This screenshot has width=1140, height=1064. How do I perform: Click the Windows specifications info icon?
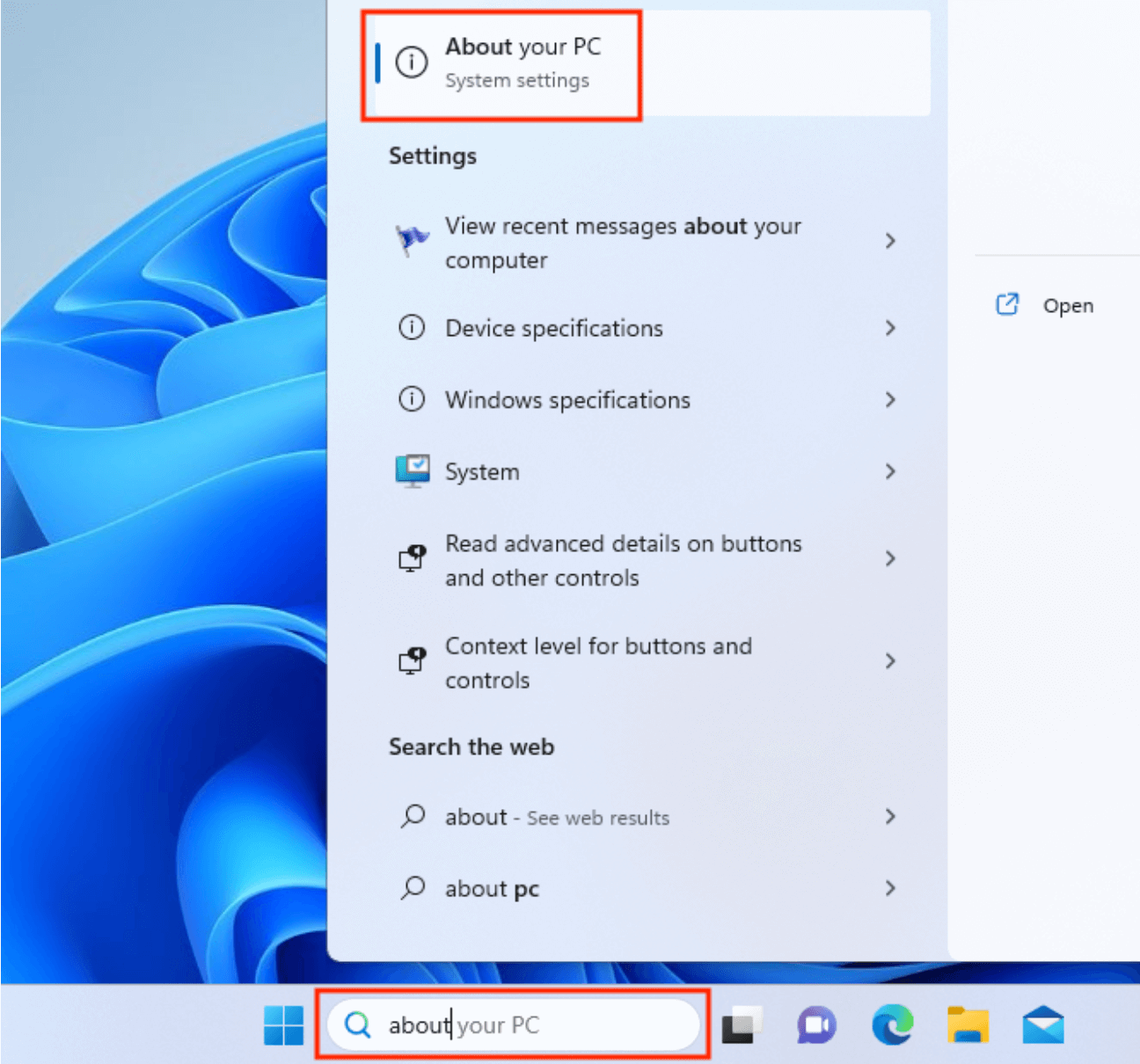pos(412,400)
